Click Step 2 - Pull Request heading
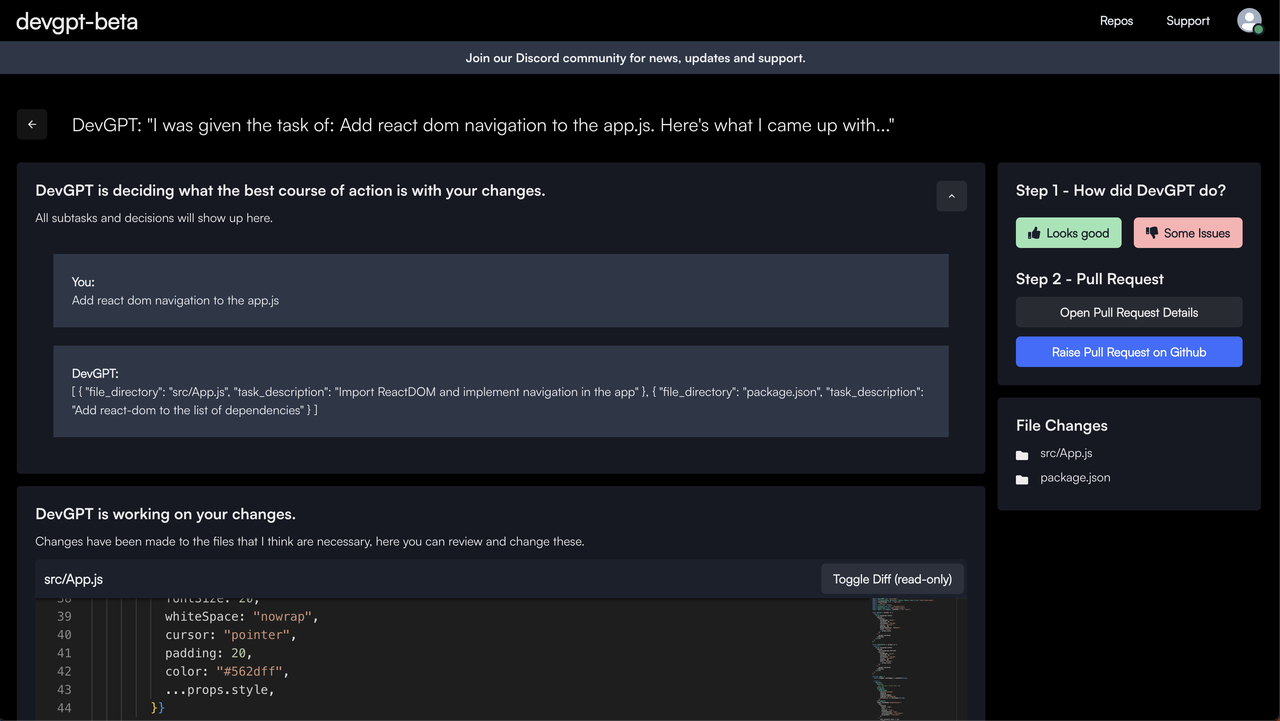Viewport: 1280px width, 721px height. tap(1090, 279)
